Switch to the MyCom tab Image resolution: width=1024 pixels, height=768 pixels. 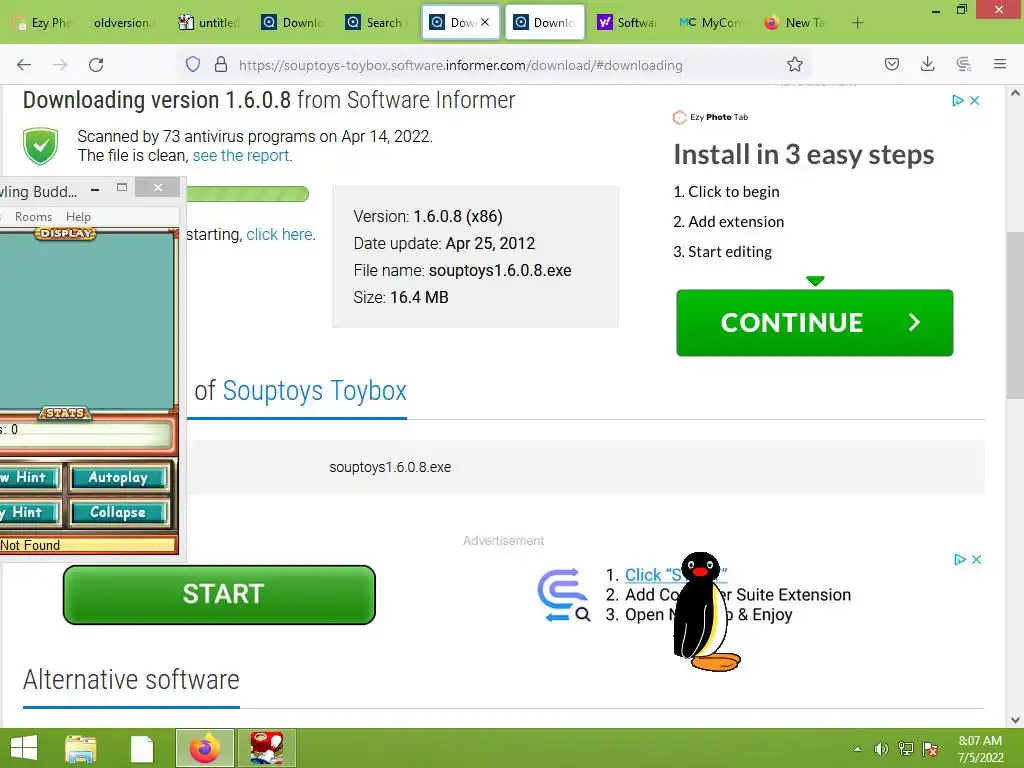711,23
